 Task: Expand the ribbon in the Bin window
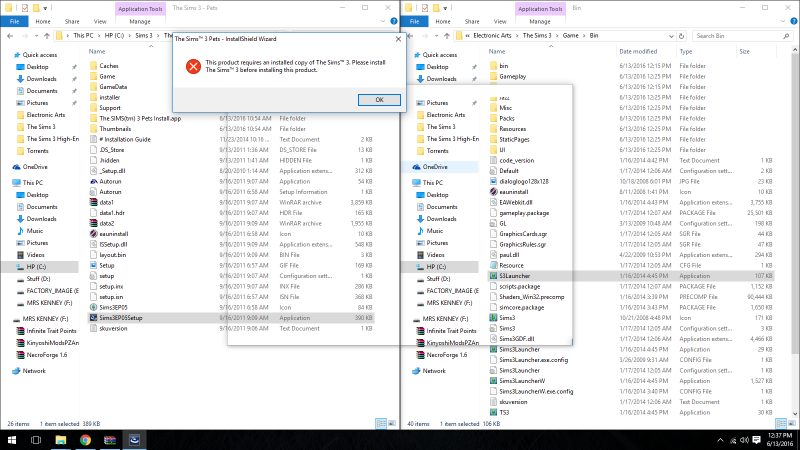coord(783,21)
